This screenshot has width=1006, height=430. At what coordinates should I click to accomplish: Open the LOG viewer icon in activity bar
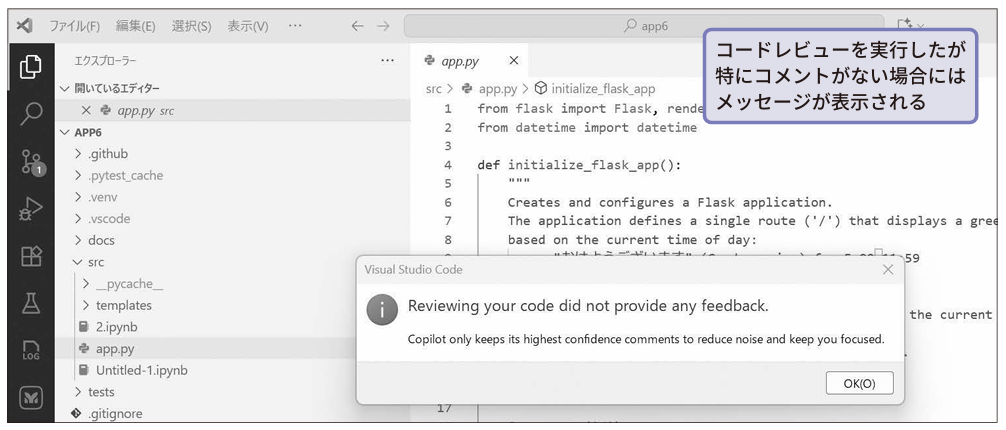[x=31, y=350]
